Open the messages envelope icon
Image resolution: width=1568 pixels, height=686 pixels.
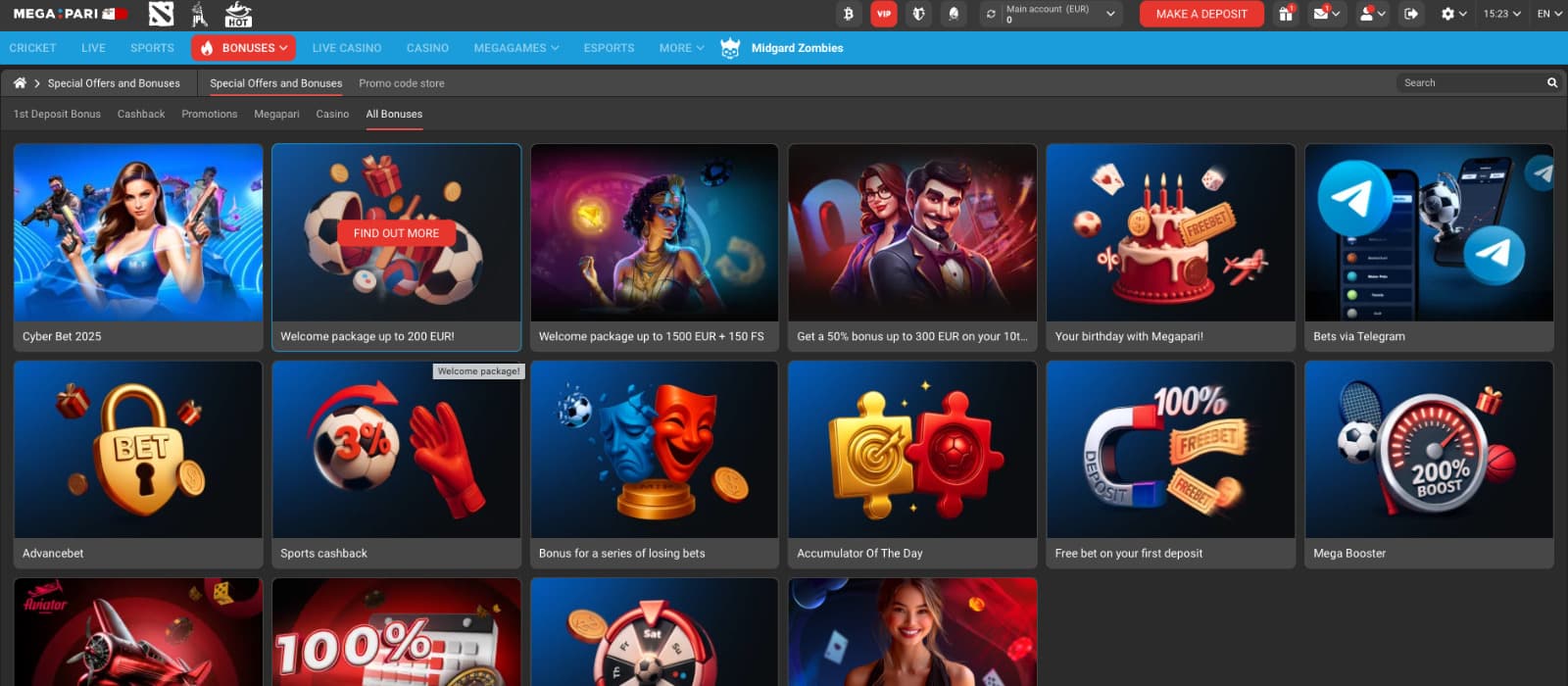1327,14
